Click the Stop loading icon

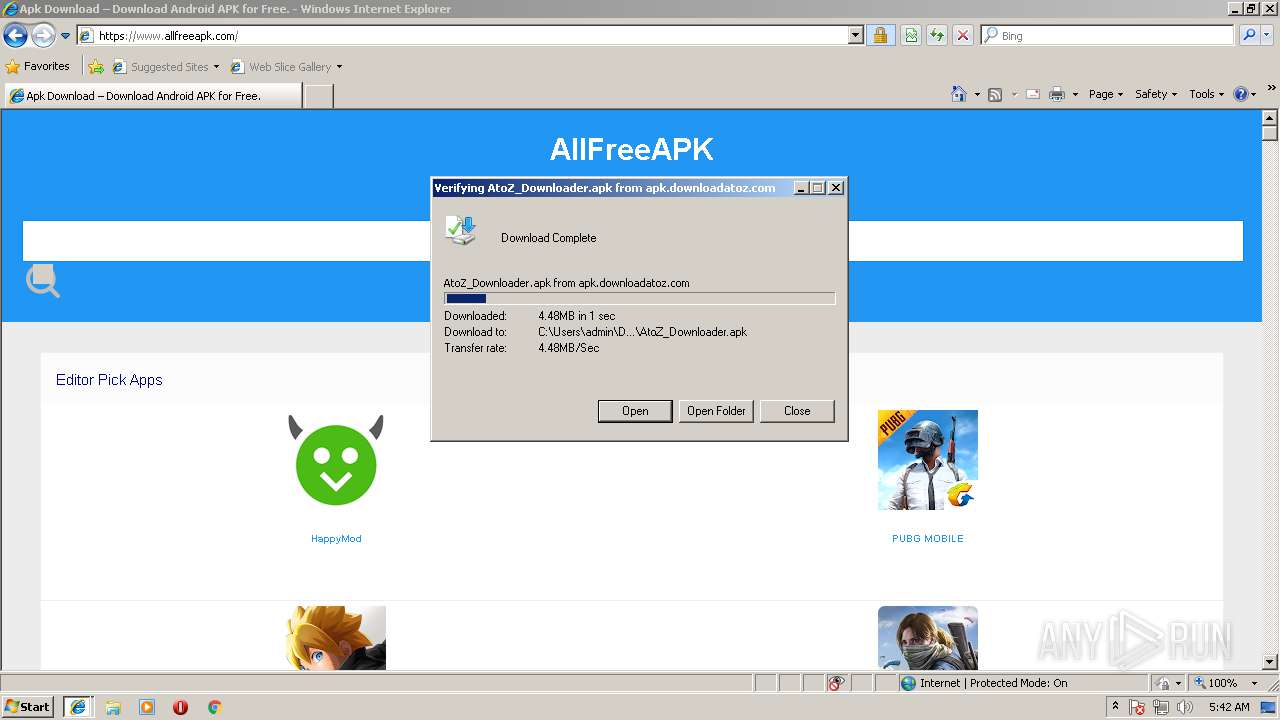pos(963,36)
